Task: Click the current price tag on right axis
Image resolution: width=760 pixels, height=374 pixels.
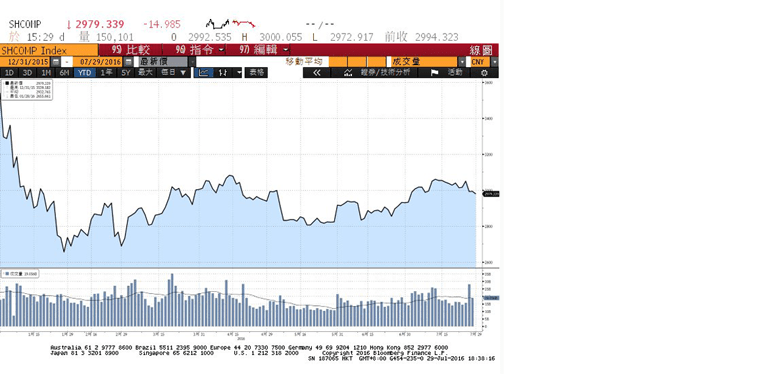Action: click(x=491, y=194)
